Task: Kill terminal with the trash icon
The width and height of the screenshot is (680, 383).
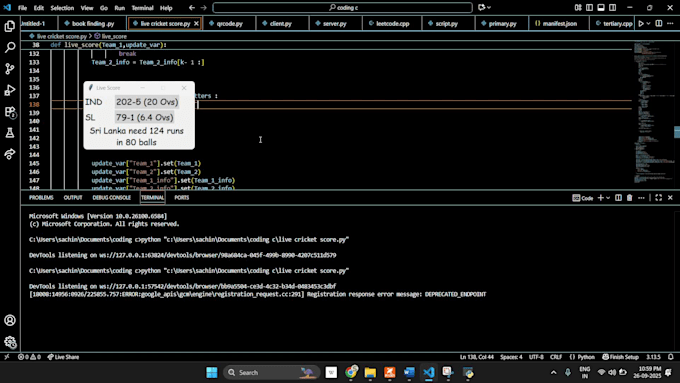Action: [630, 198]
